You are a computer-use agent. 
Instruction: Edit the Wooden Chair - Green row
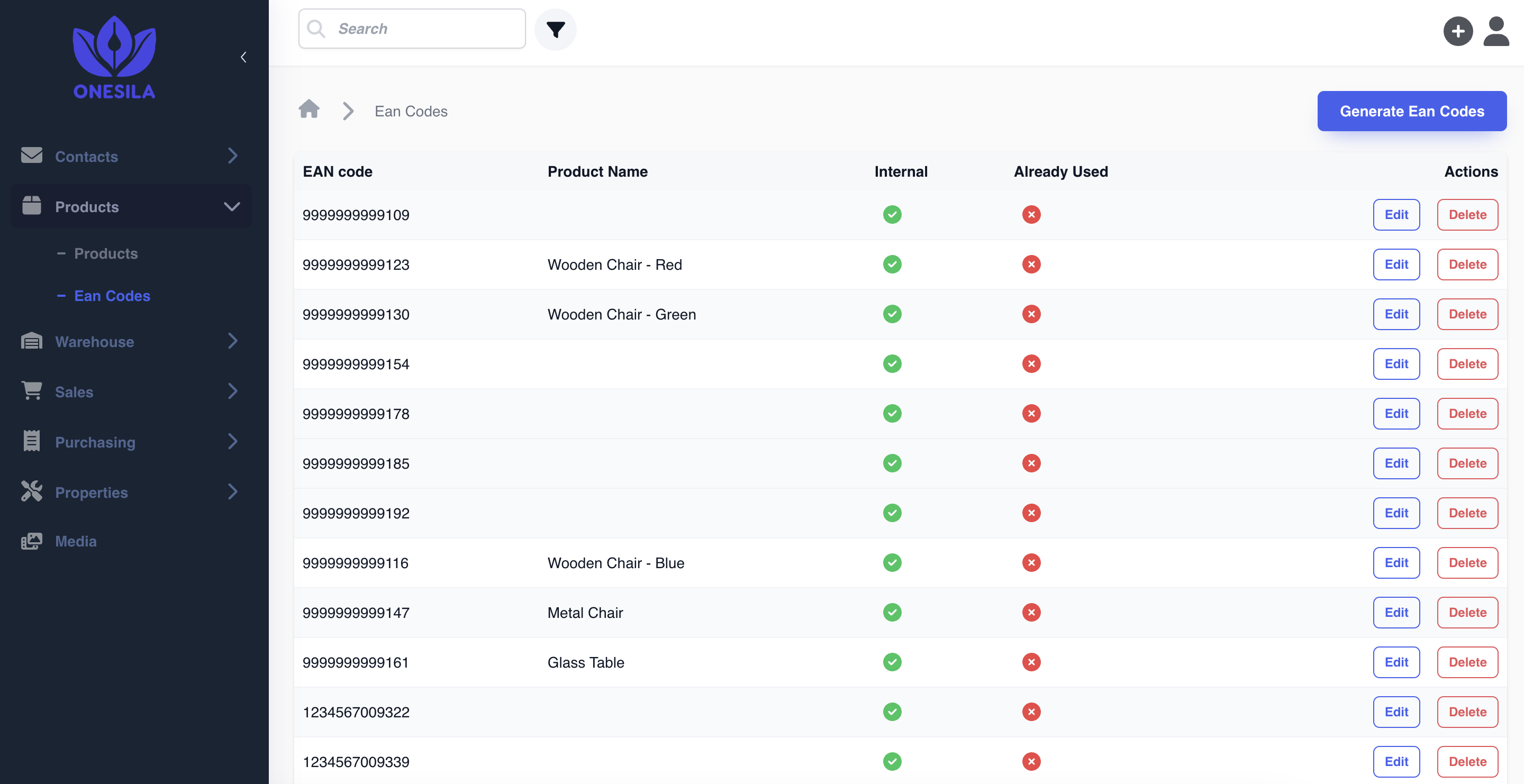(1396, 314)
